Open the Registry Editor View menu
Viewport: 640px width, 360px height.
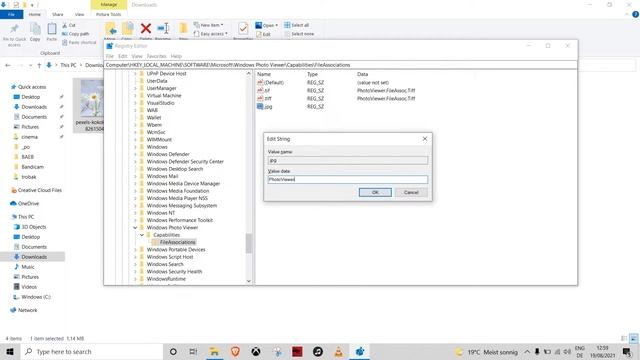click(x=137, y=56)
